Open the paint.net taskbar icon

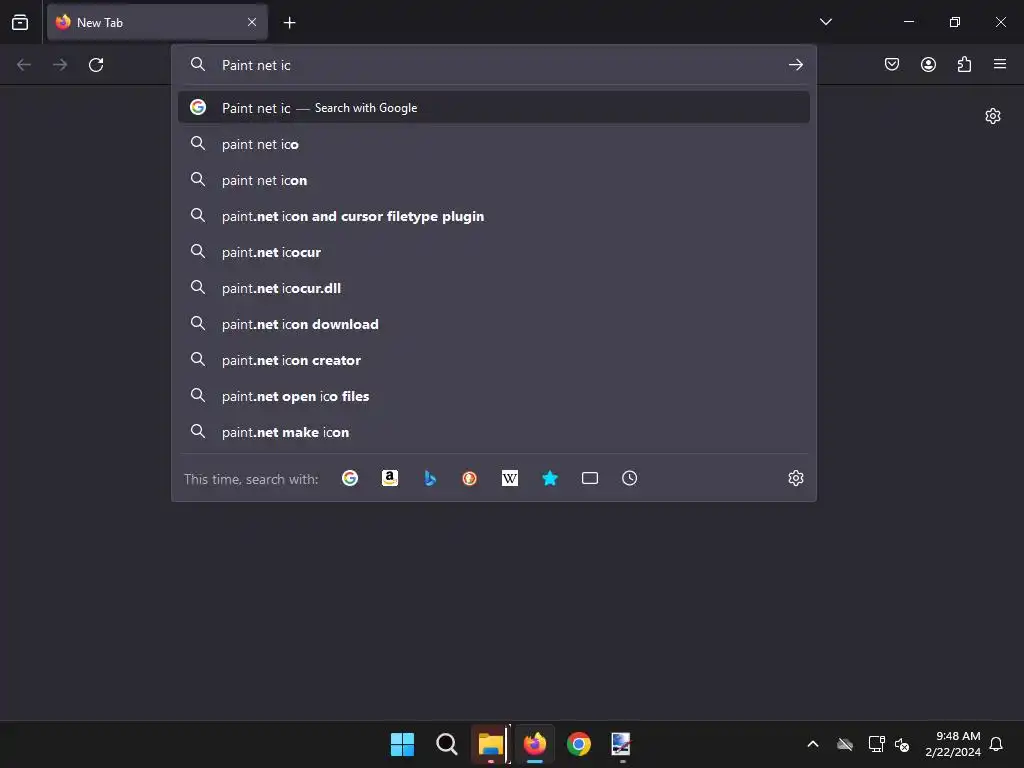point(621,744)
